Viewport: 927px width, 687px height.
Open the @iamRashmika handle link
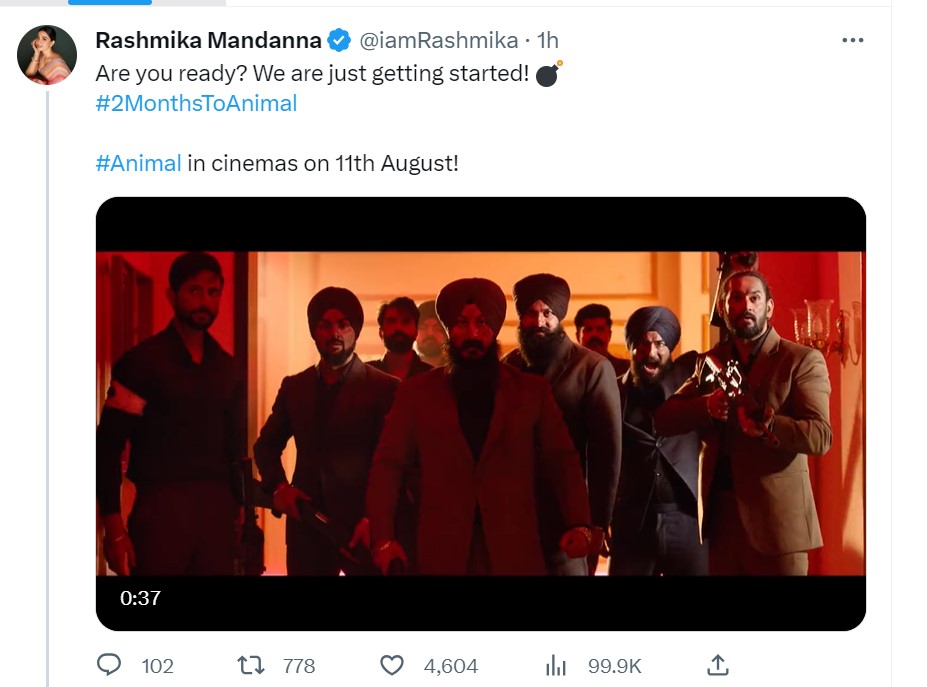coord(438,40)
